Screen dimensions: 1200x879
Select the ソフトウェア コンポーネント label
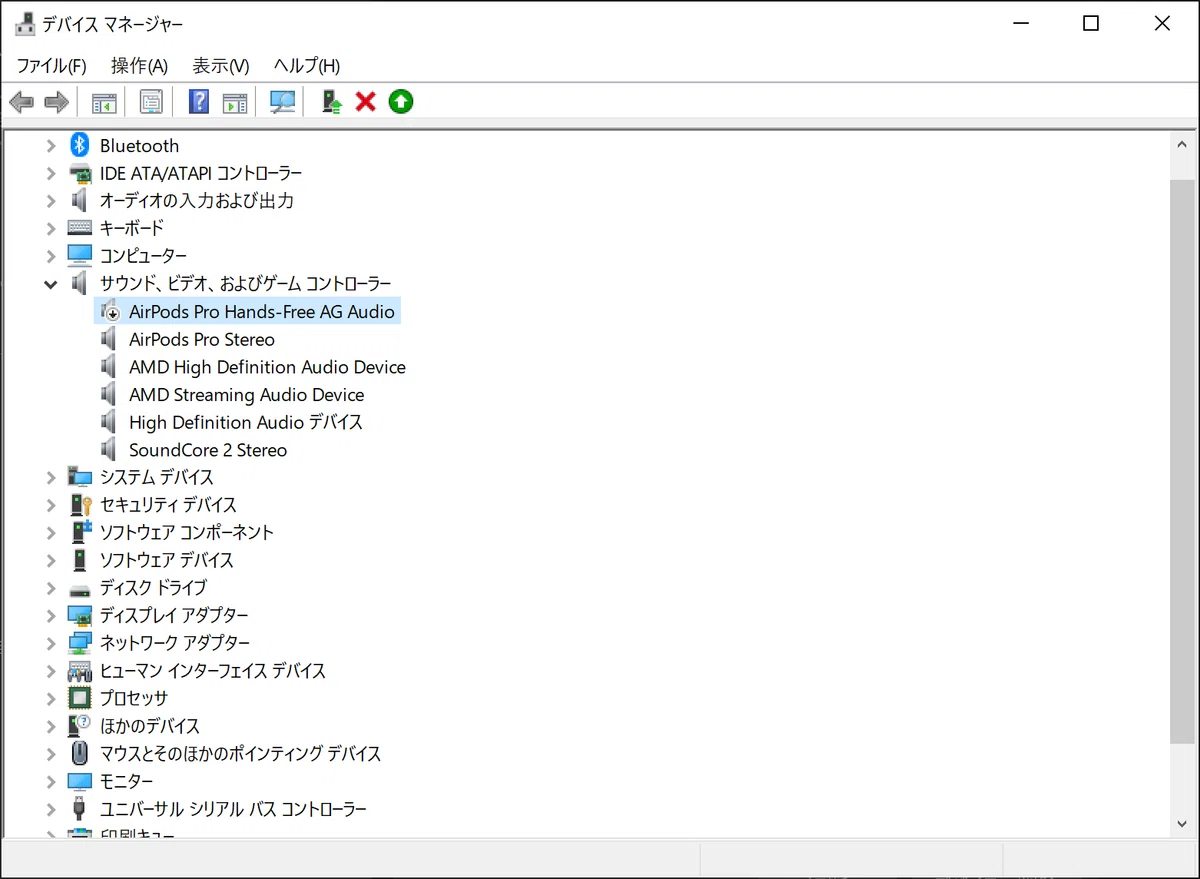click(186, 532)
